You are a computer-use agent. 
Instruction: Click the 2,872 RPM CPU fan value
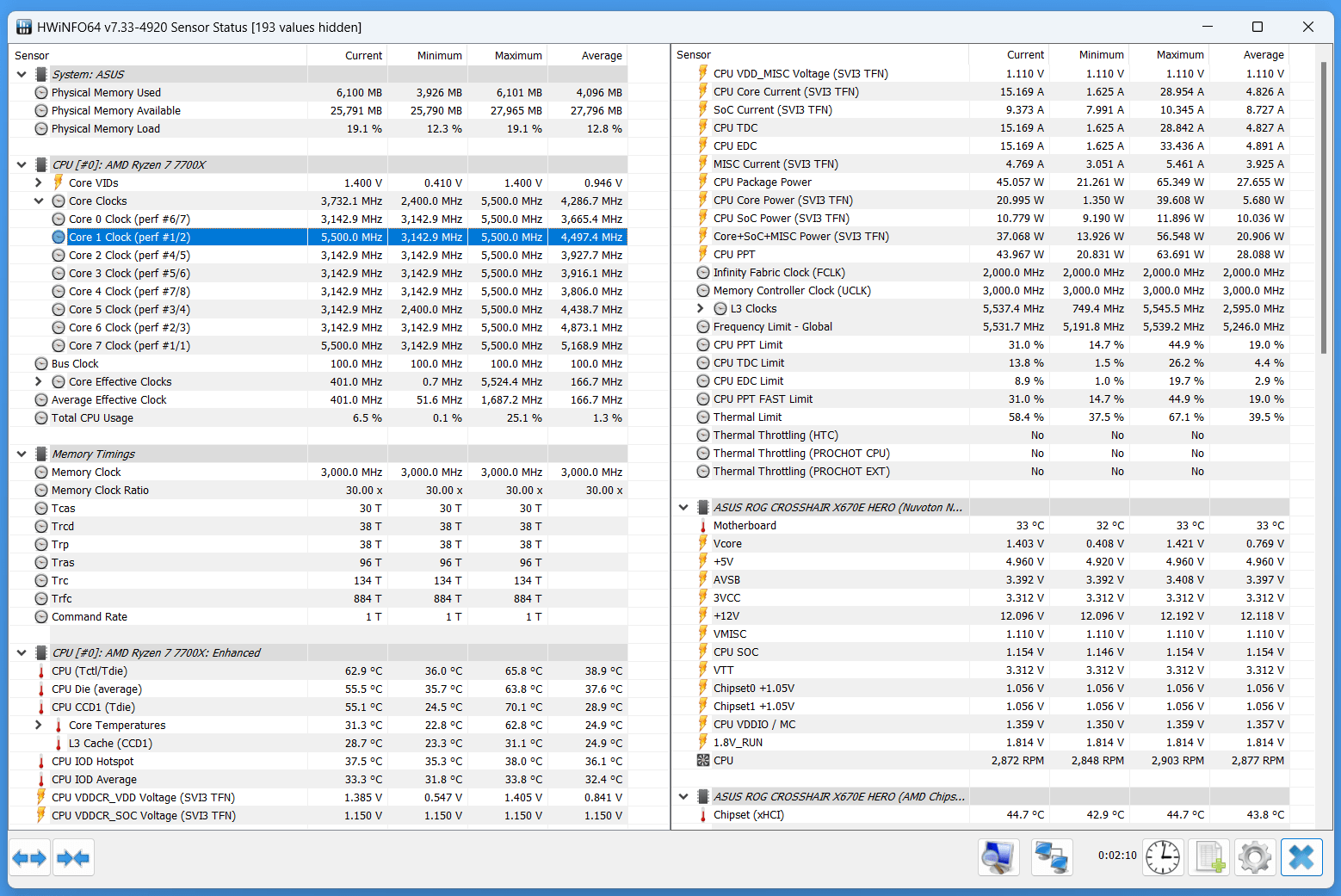point(1017,760)
